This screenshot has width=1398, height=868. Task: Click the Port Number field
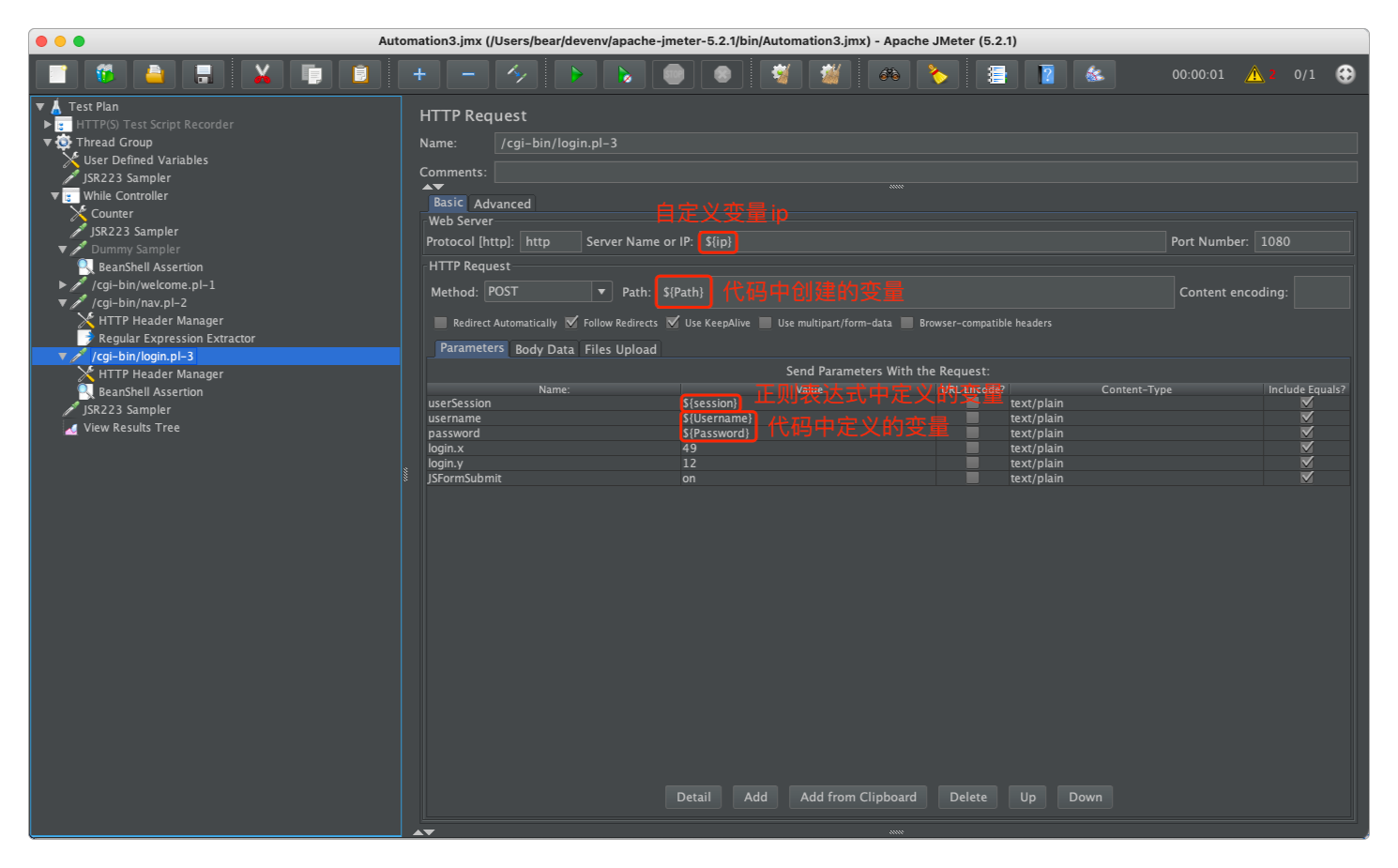pos(1302,242)
